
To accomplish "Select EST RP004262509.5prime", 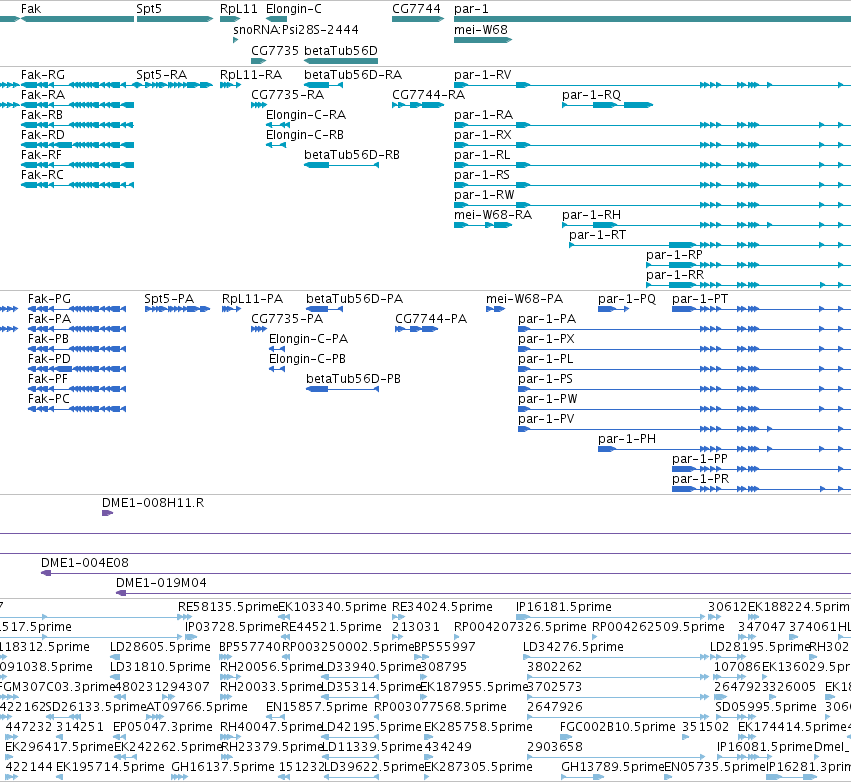I will 658,627.
